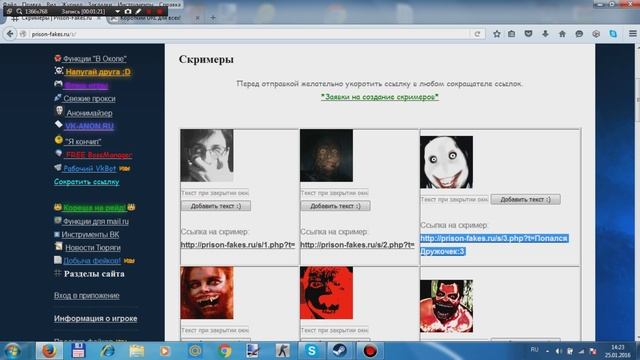This screenshot has height=360, width=640.
Task: Click Добавить текст under the second screamer
Action: point(336,206)
